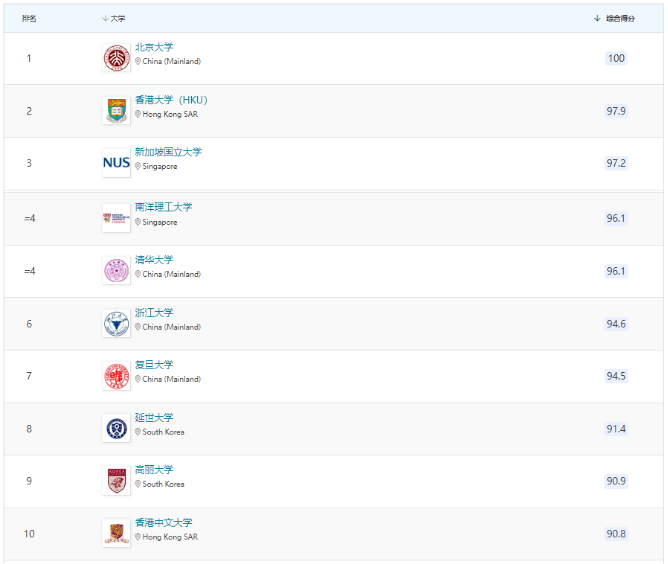Click the rank number 10
The image size is (668, 564).
29,534
